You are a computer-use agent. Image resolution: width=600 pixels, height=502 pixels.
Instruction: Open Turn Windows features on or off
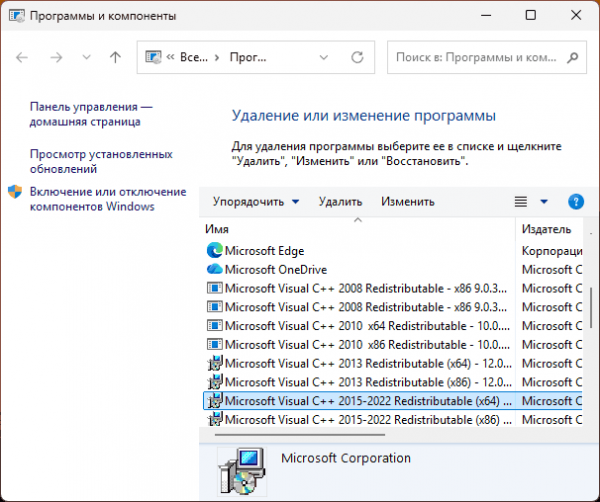point(108,199)
